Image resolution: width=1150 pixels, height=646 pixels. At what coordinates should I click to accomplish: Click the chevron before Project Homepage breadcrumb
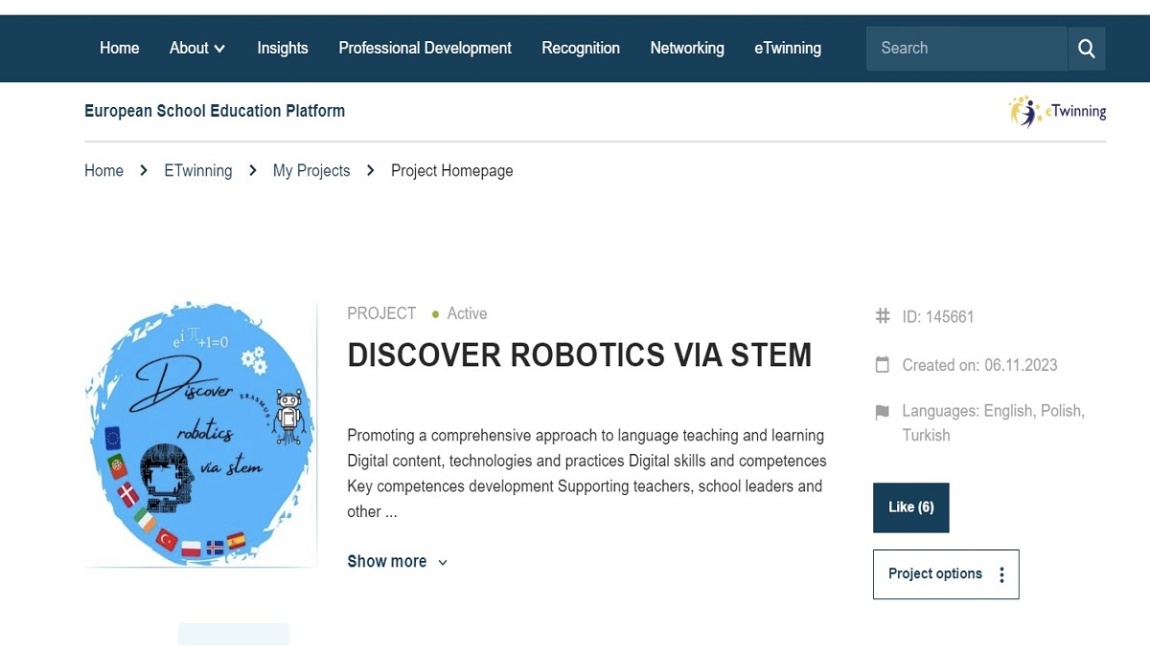point(370,171)
